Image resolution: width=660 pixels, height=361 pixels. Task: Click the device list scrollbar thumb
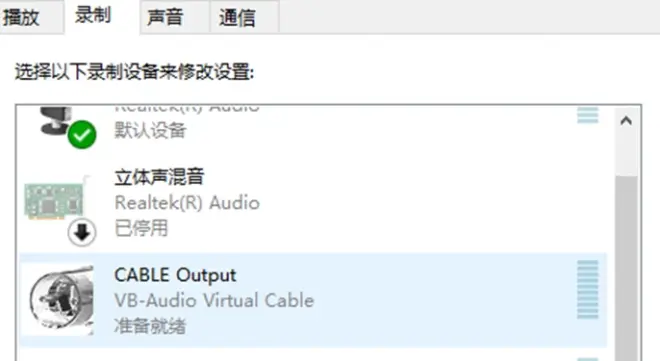(626, 268)
